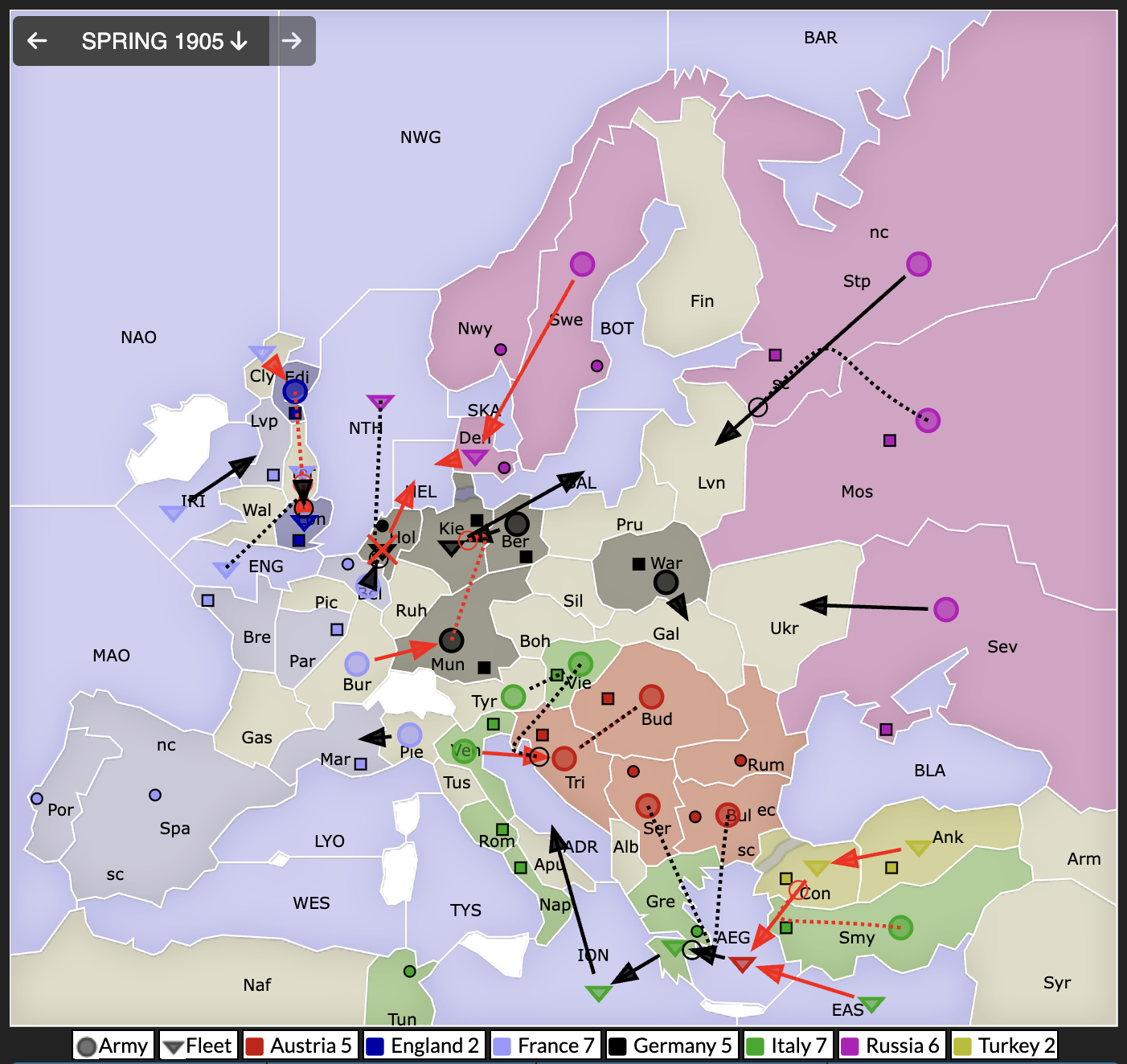
Task: Select the Austrian fleet in AEG
Action: point(742,964)
